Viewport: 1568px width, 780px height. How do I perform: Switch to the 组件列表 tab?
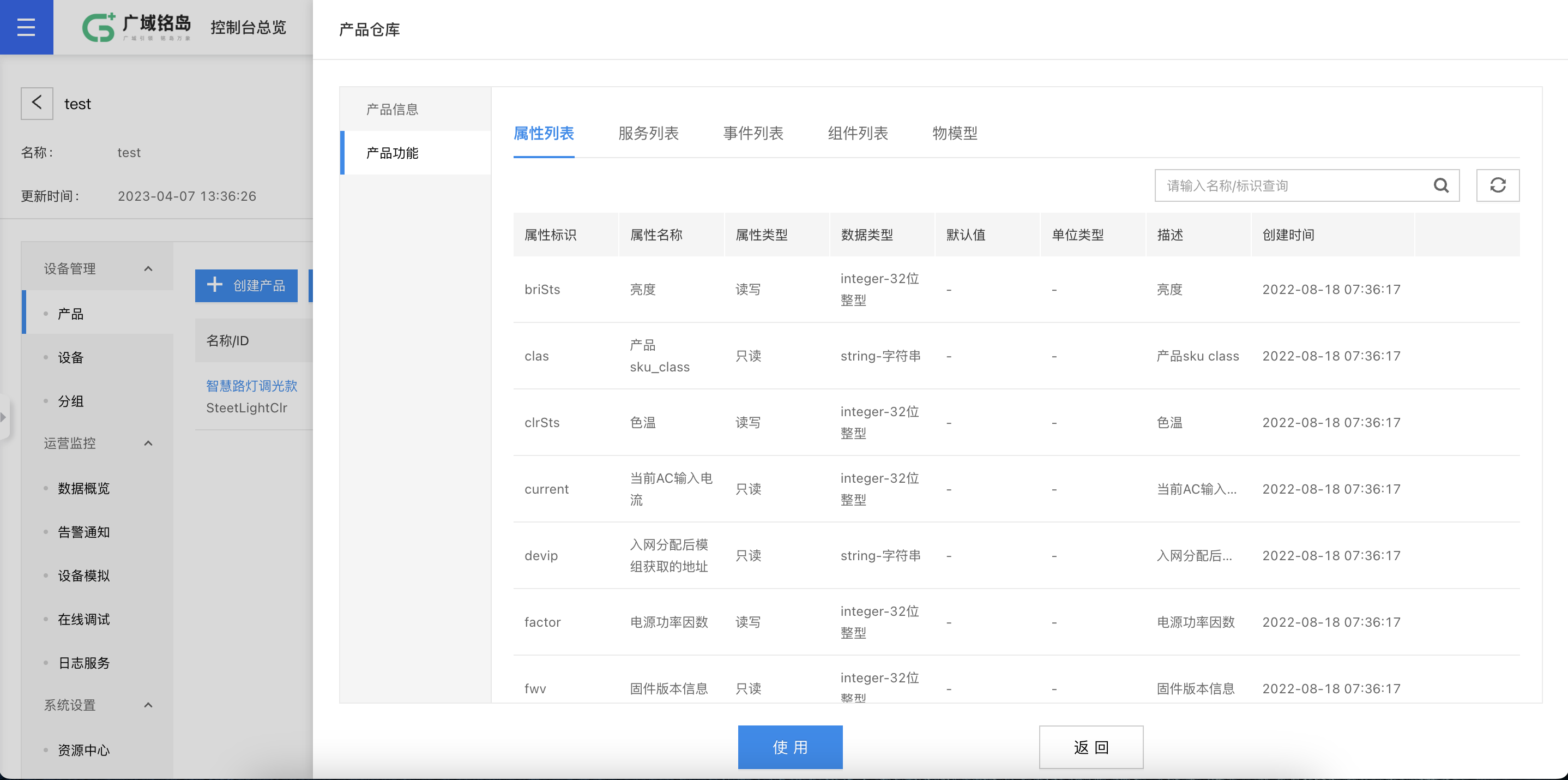[858, 133]
